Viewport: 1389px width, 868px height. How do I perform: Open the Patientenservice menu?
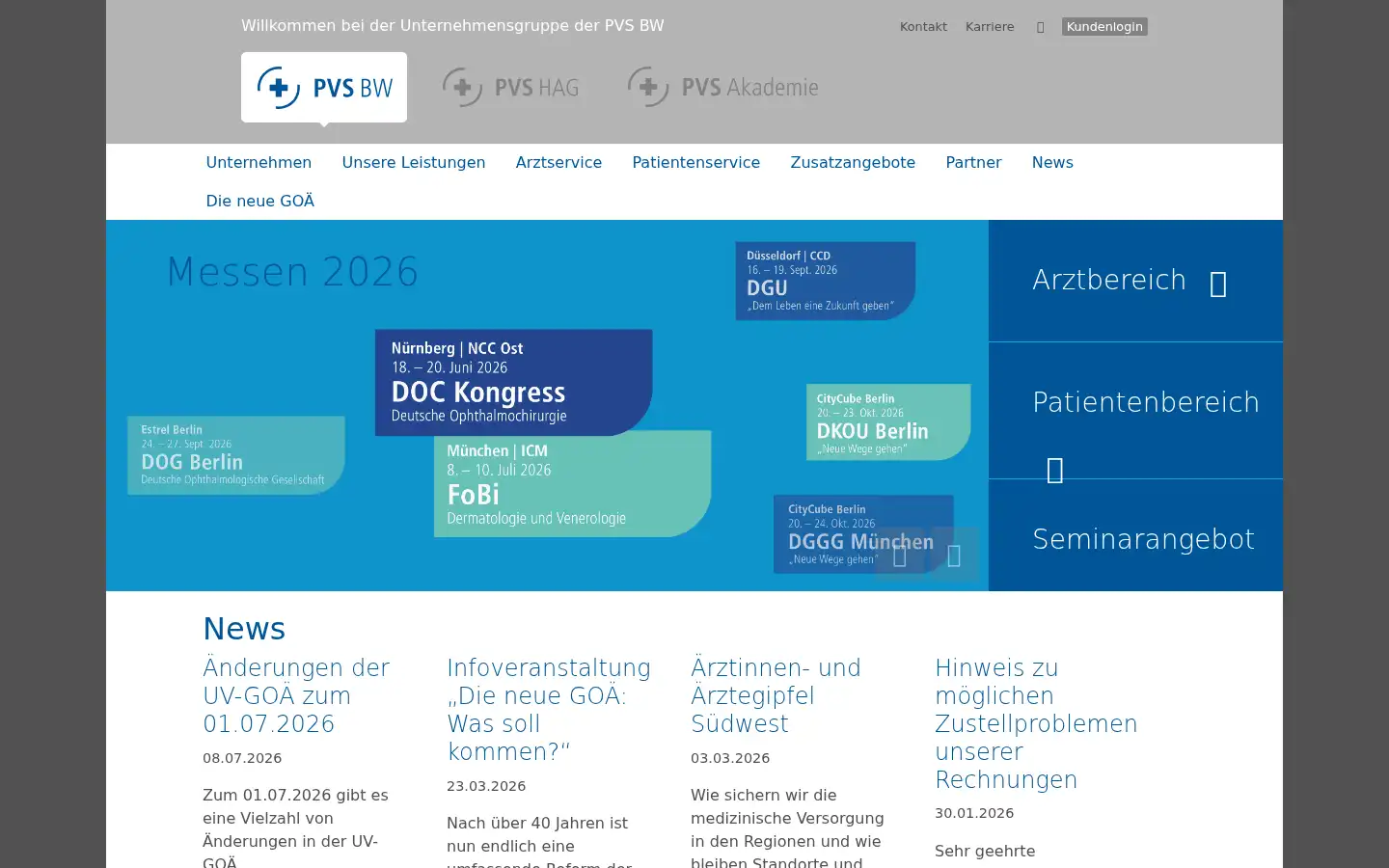(x=696, y=162)
